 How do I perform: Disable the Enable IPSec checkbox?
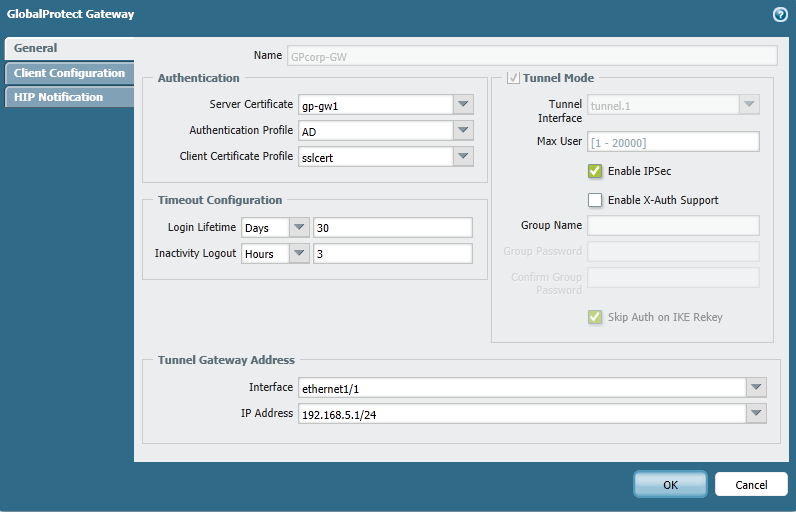(595, 171)
